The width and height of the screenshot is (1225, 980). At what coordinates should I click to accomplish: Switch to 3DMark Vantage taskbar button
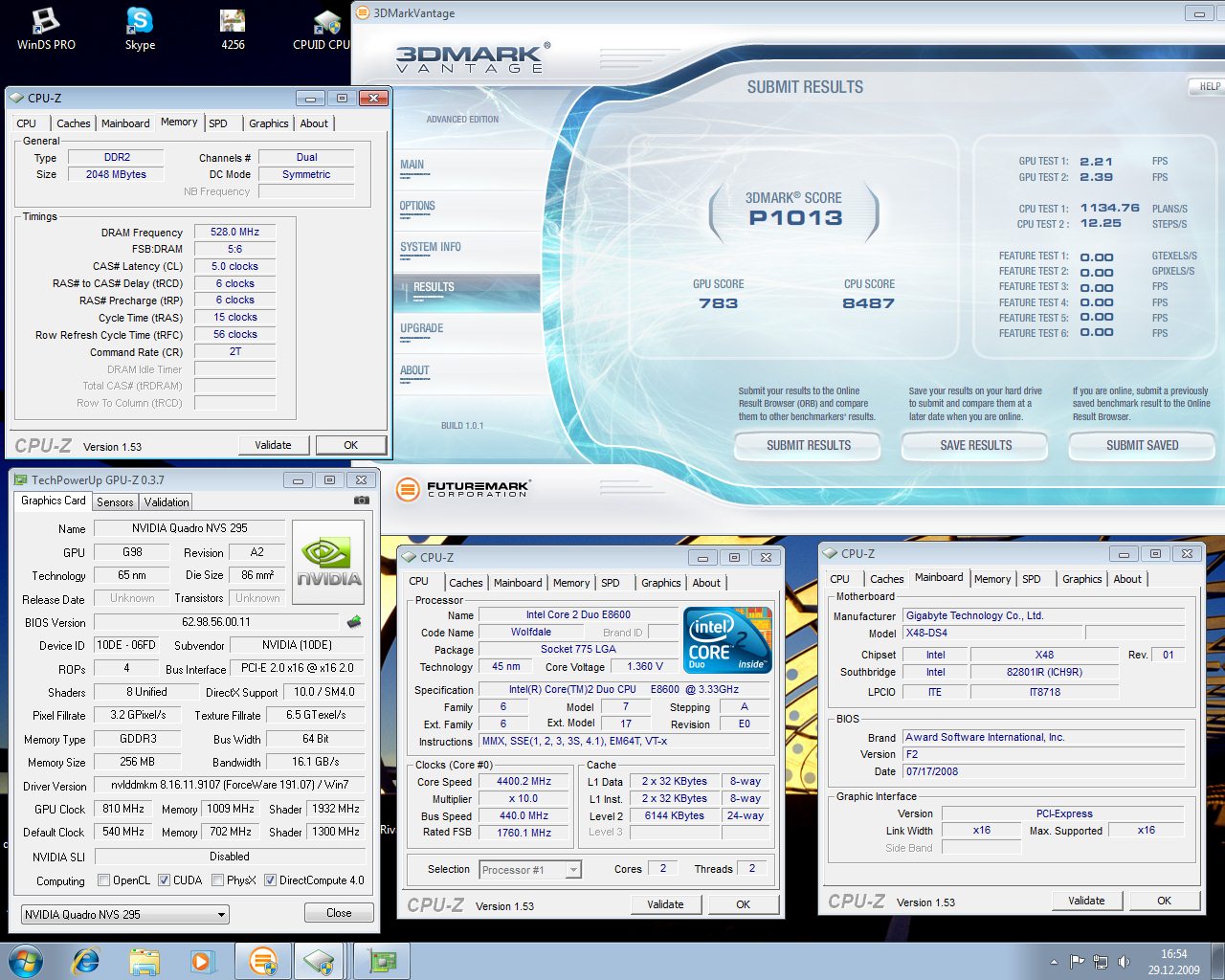pos(263,961)
